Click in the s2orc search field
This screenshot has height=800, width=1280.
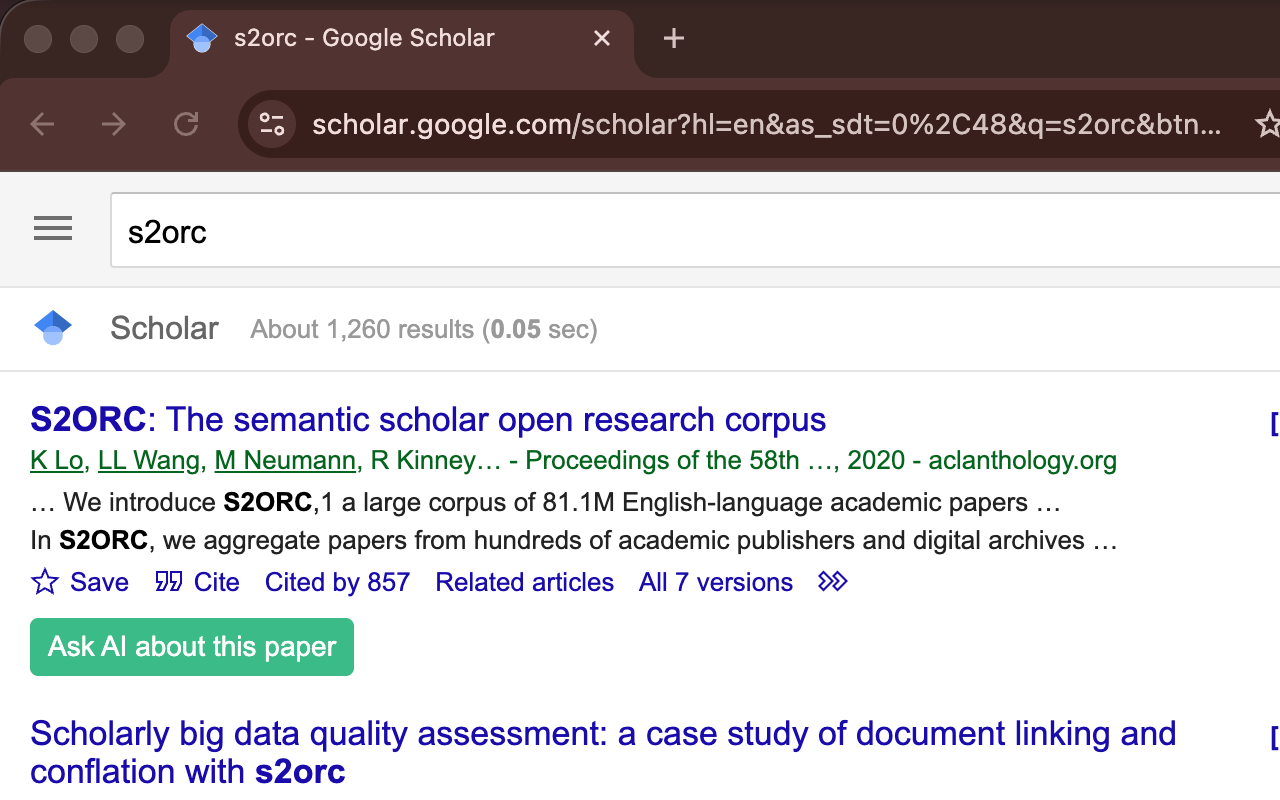click(690, 231)
